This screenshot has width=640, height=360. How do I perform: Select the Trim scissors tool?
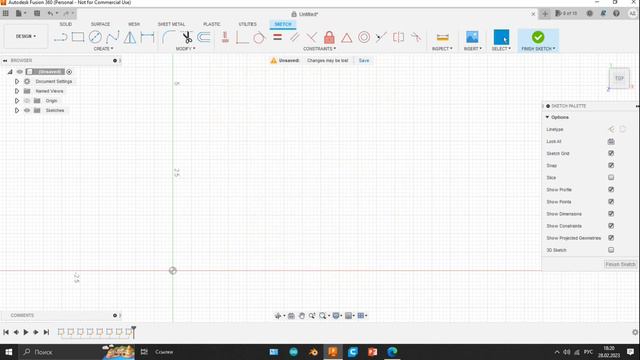click(187, 38)
